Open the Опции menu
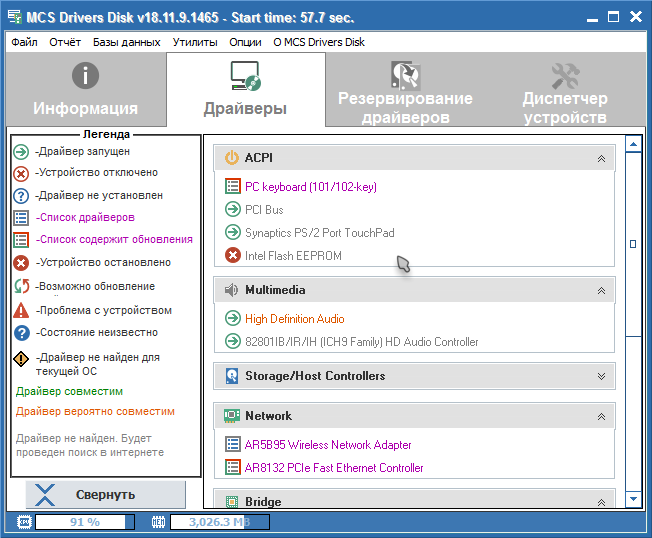652x538 pixels. pyautogui.click(x=245, y=42)
